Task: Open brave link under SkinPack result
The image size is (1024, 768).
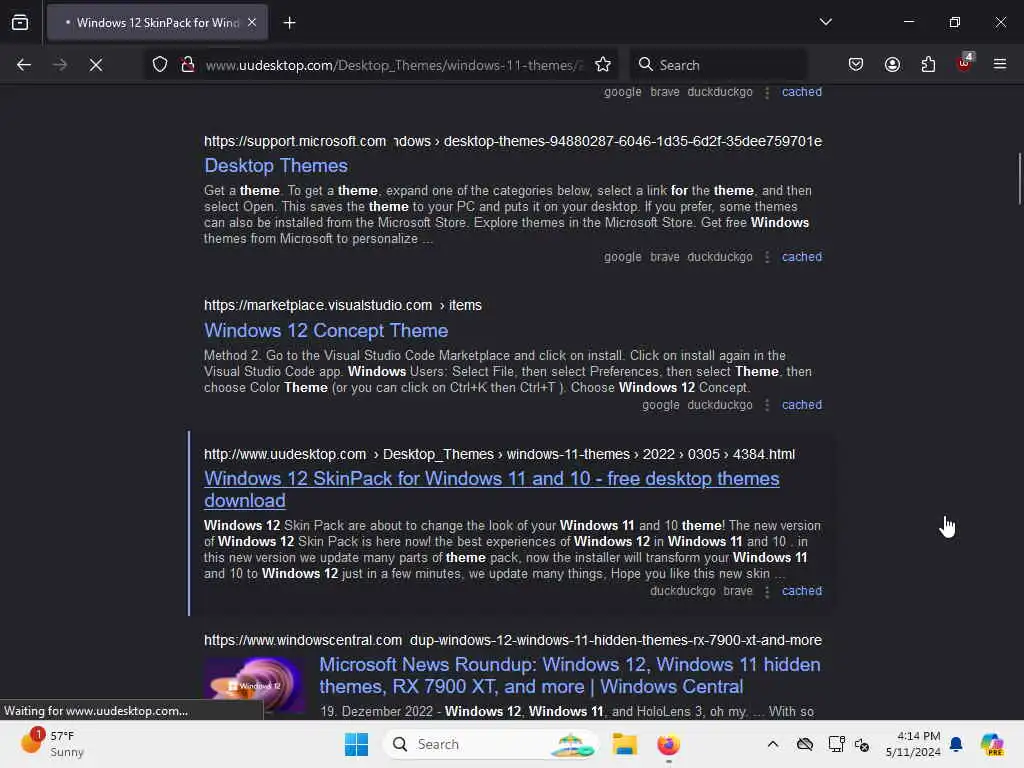Action: (x=738, y=591)
